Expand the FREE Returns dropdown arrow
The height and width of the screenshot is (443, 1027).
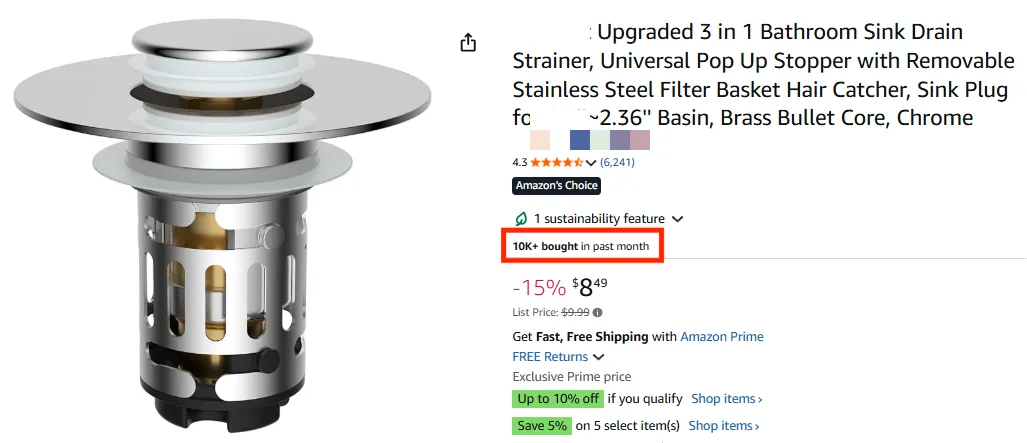[599, 357]
